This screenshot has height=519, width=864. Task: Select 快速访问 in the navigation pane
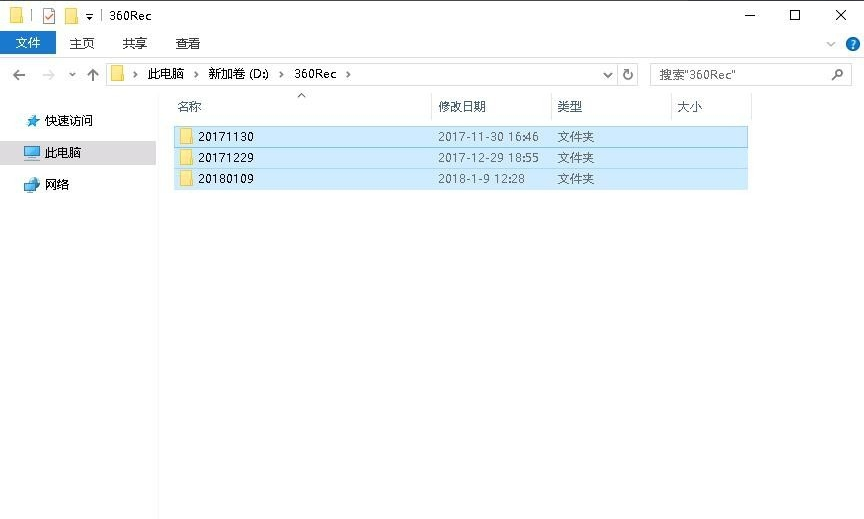(x=68, y=121)
